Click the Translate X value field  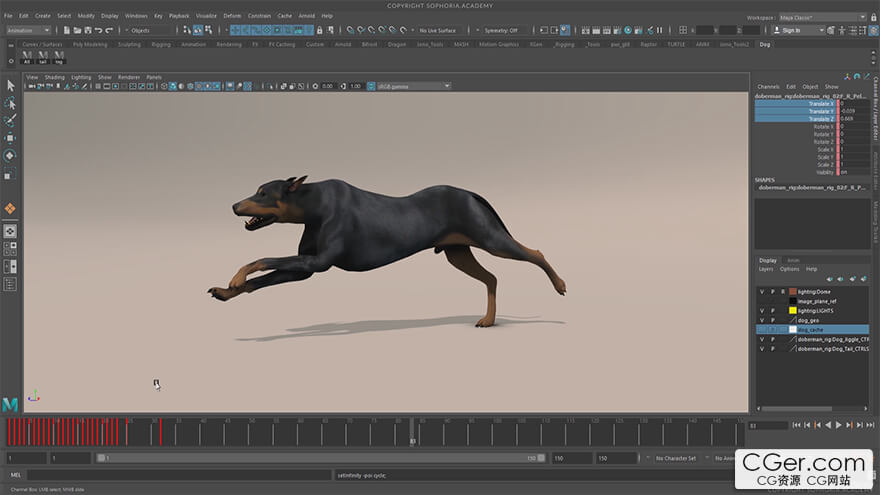853,103
